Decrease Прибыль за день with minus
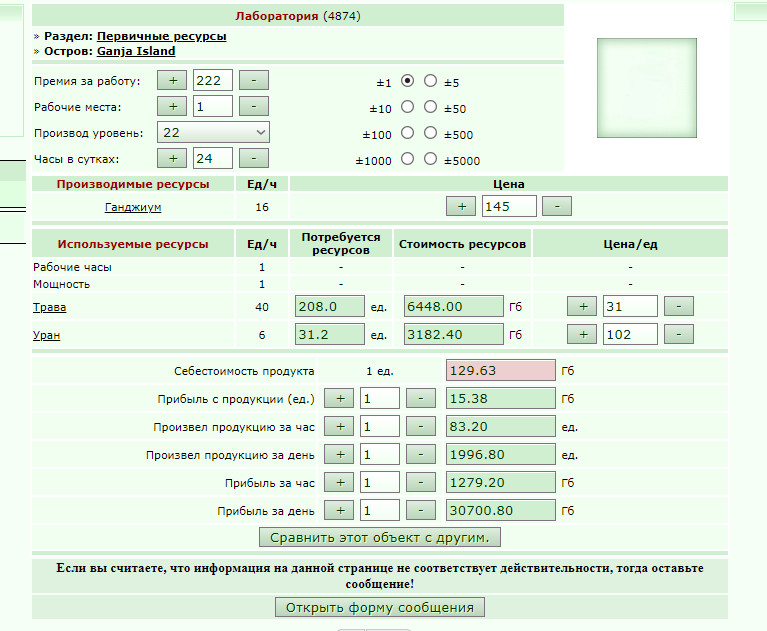This screenshot has width=767, height=631. [421, 510]
